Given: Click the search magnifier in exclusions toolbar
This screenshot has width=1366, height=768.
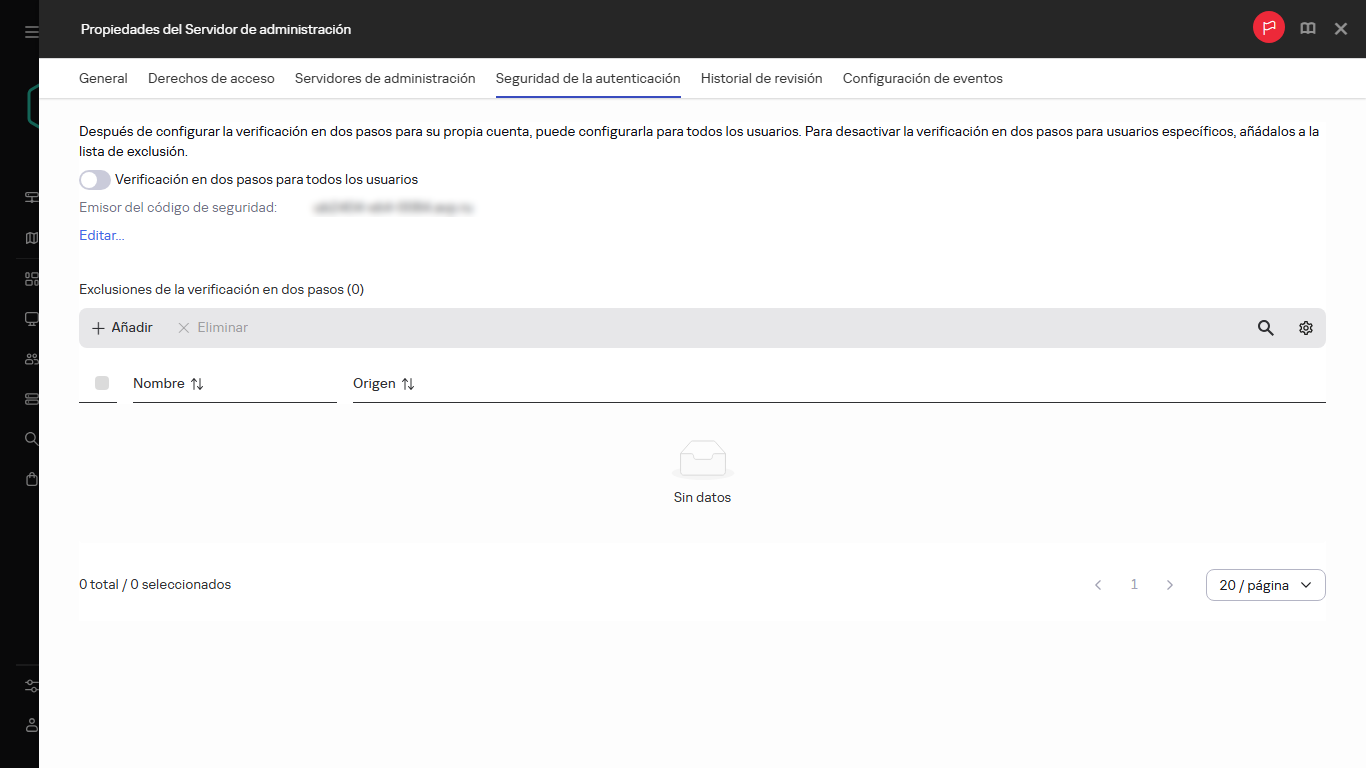Looking at the screenshot, I should pyautogui.click(x=1265, y=328).
